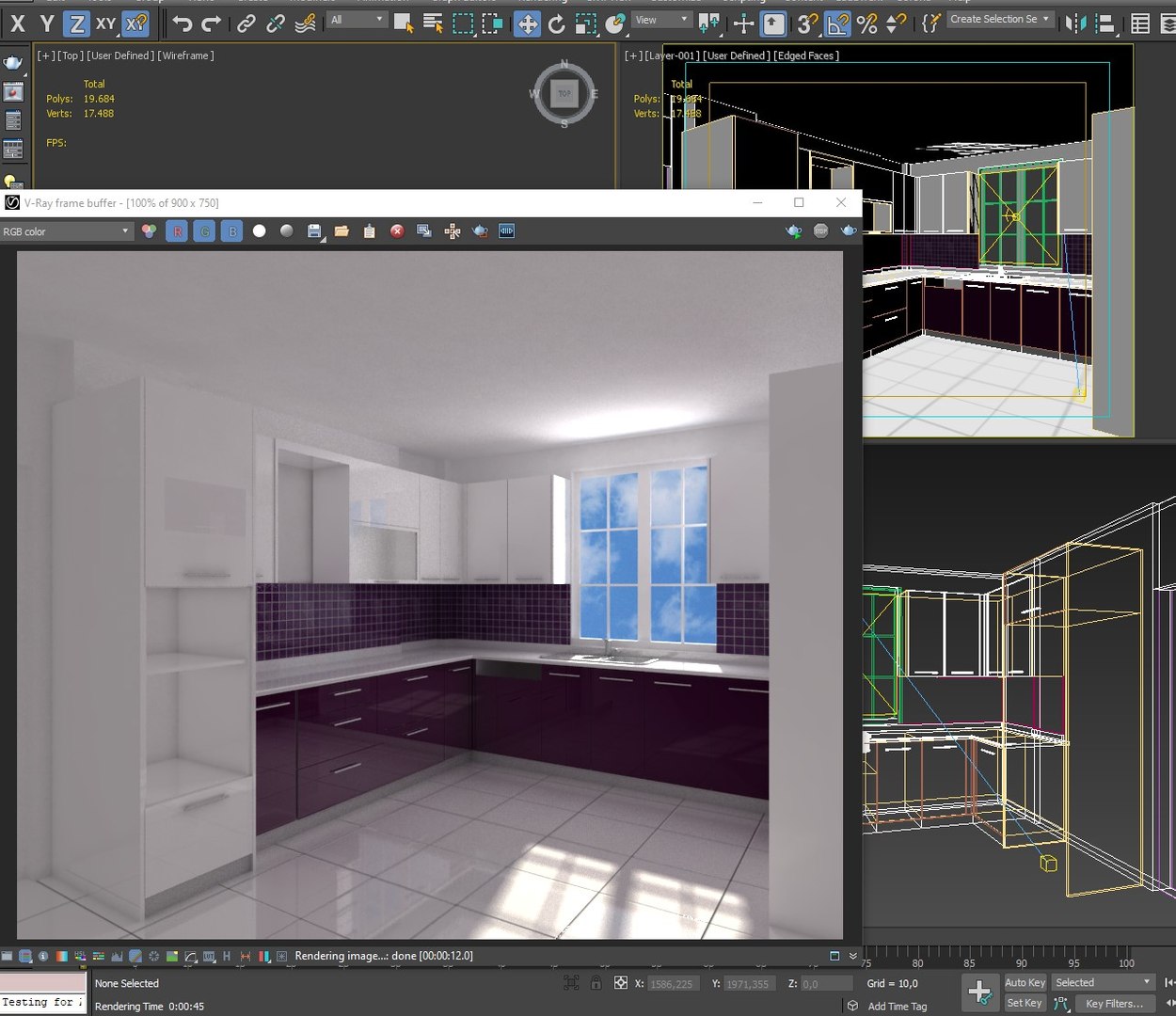Click region render teapot icon

coord(480,230)
